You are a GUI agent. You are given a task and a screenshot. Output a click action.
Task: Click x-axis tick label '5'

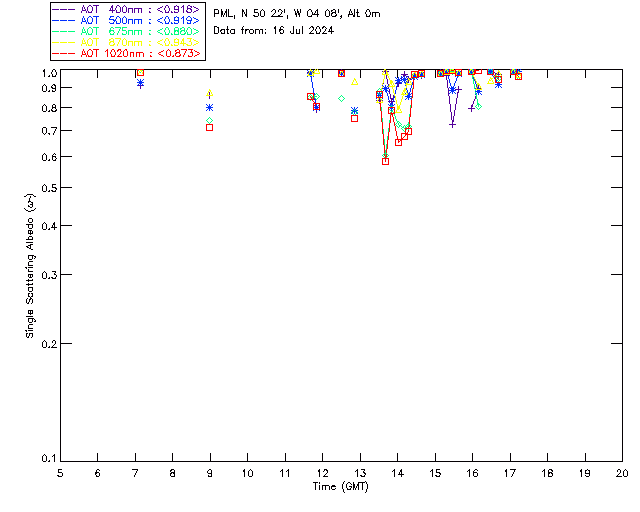[60, 473]
